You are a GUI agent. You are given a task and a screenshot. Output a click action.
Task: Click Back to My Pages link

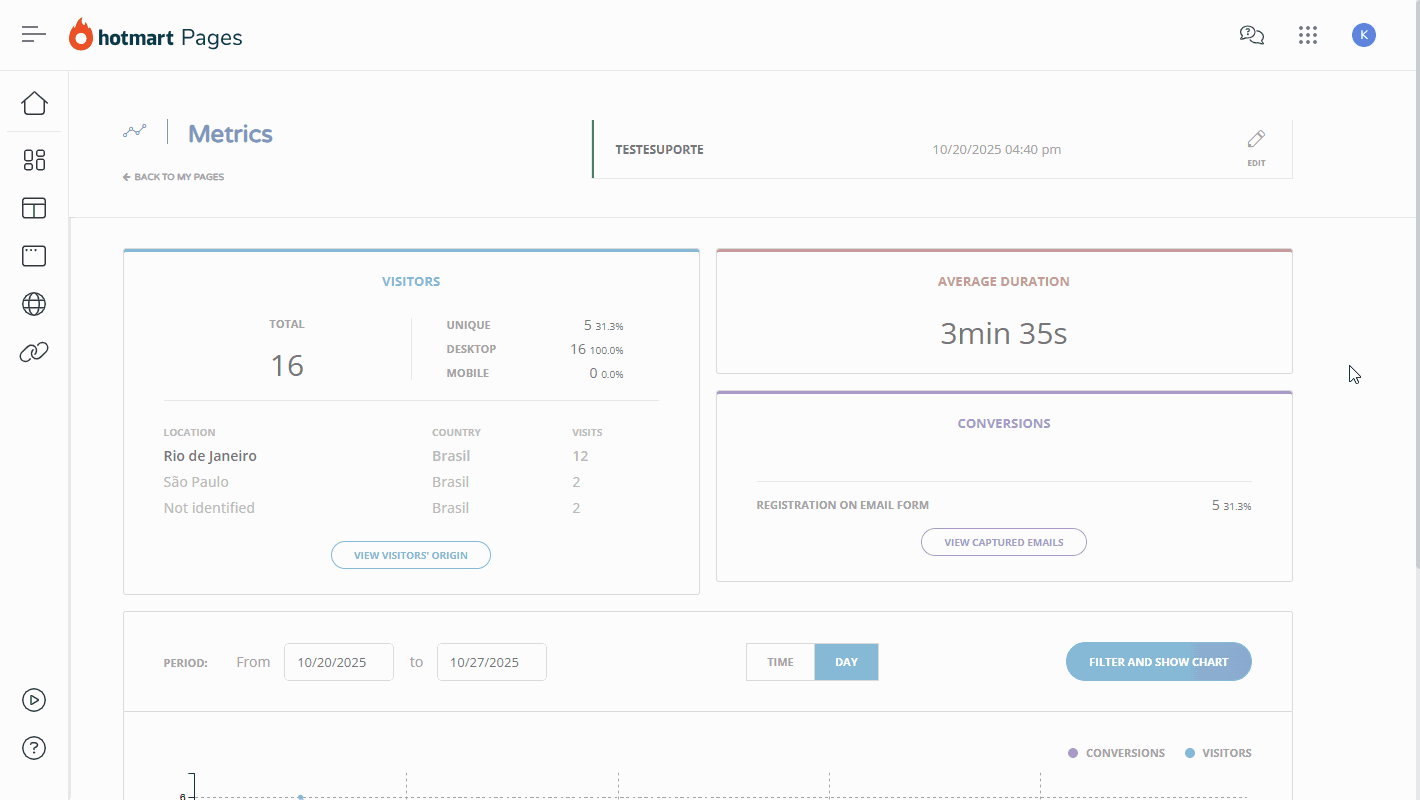(x=174, y=177)
